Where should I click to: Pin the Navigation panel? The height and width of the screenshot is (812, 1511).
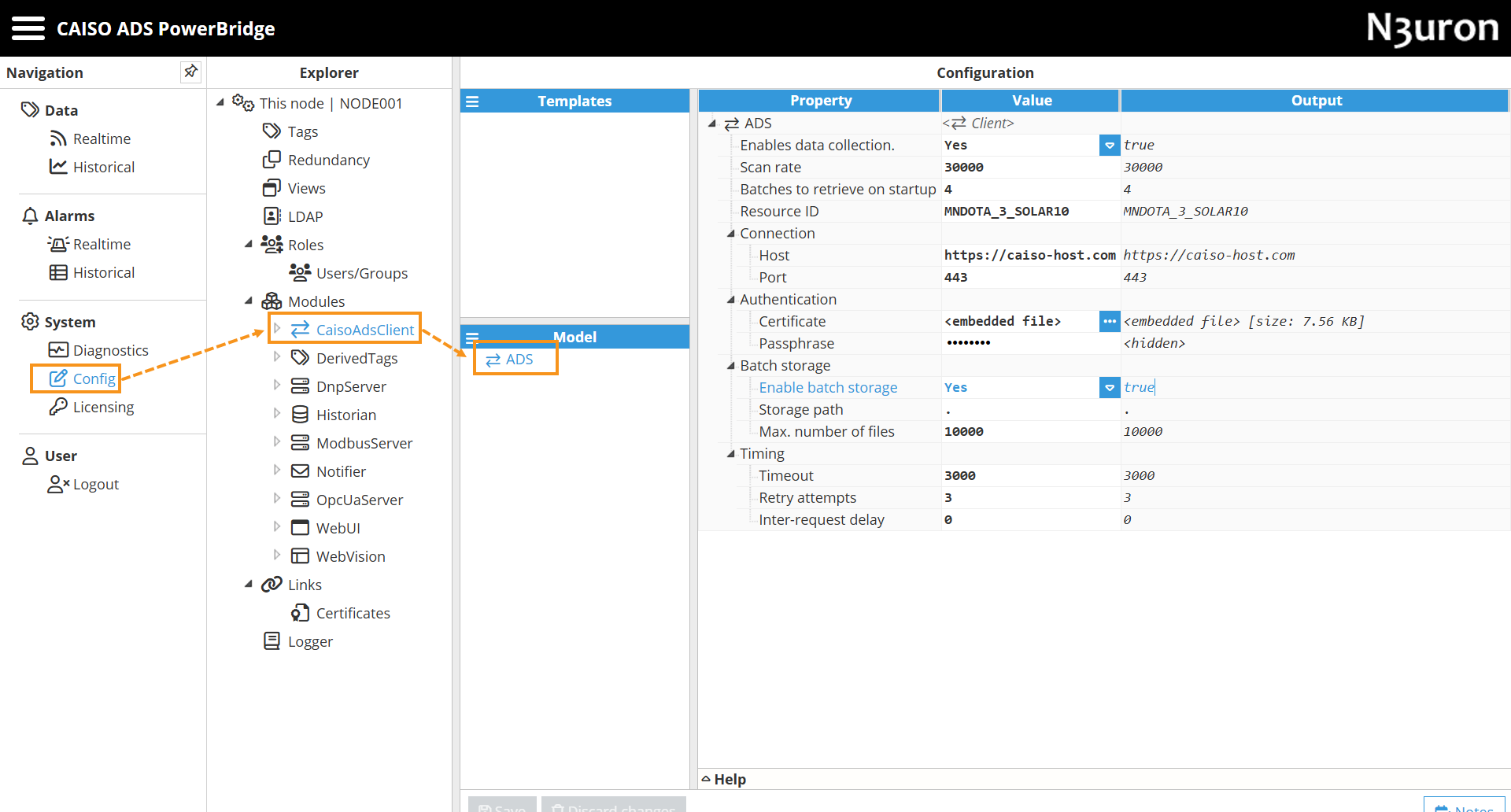click(x=190, y=72)
